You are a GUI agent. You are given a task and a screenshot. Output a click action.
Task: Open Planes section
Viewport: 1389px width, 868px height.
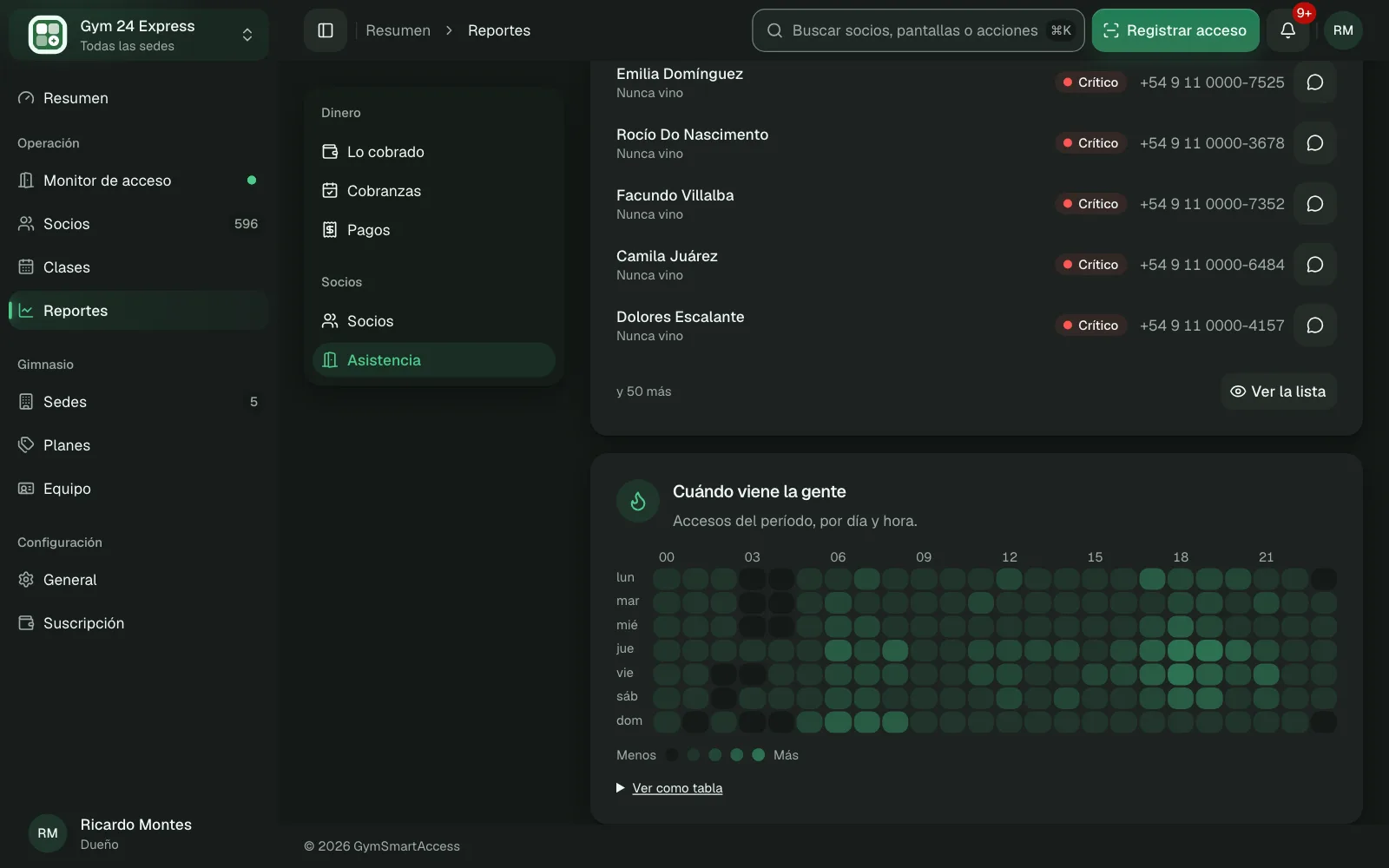[139, 445]
